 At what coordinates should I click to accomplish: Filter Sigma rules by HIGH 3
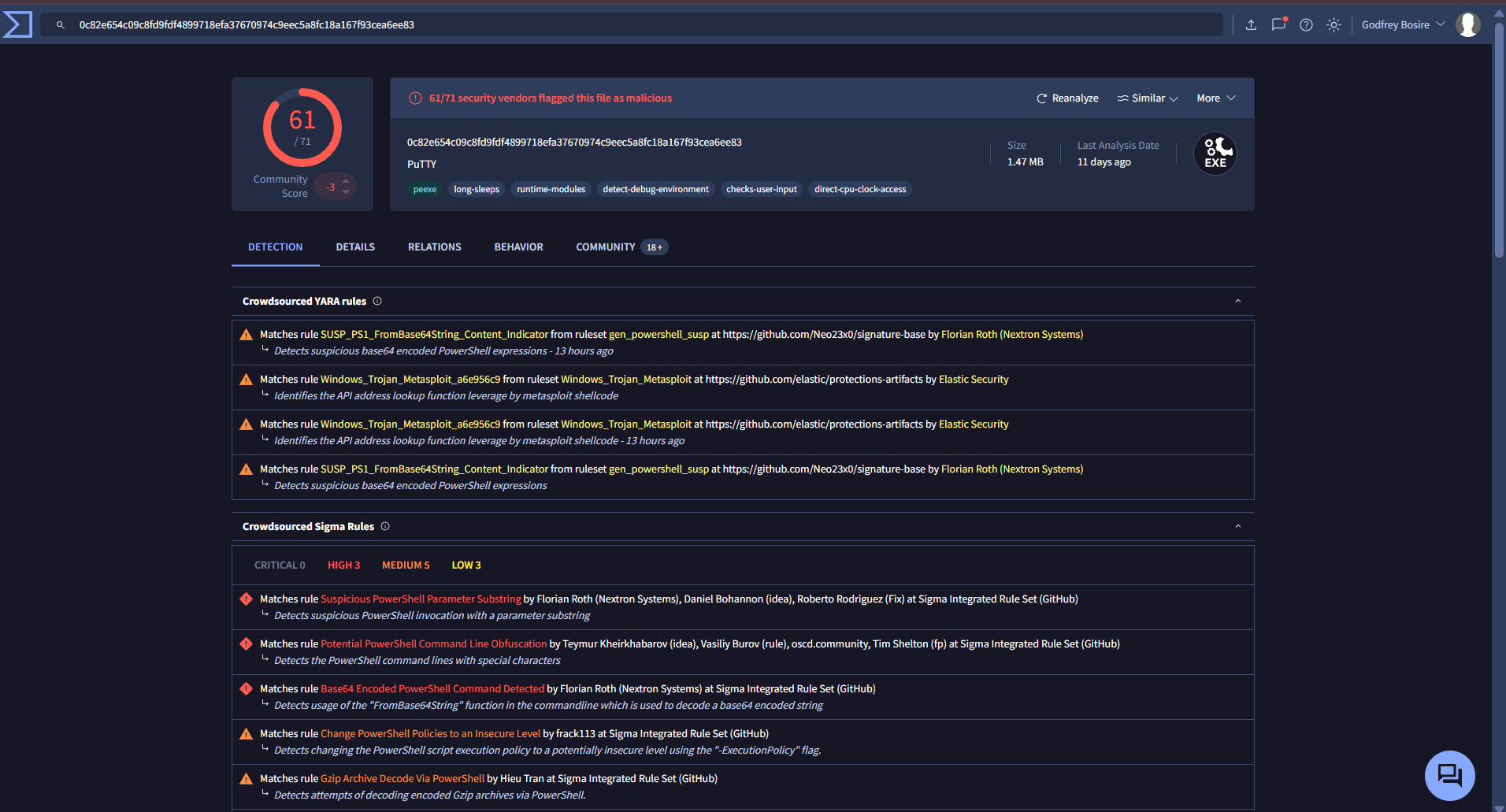point(343,565)
